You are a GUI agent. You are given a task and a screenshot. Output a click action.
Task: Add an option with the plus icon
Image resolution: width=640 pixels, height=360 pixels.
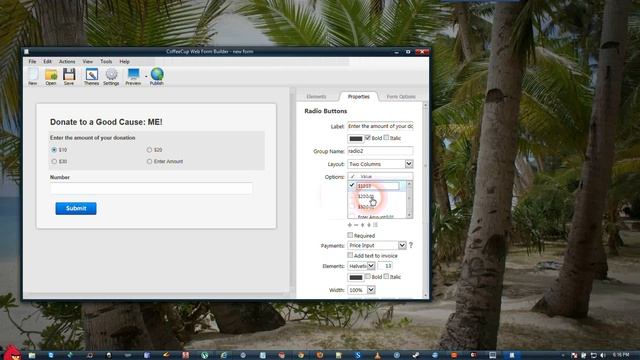(349, 225)
